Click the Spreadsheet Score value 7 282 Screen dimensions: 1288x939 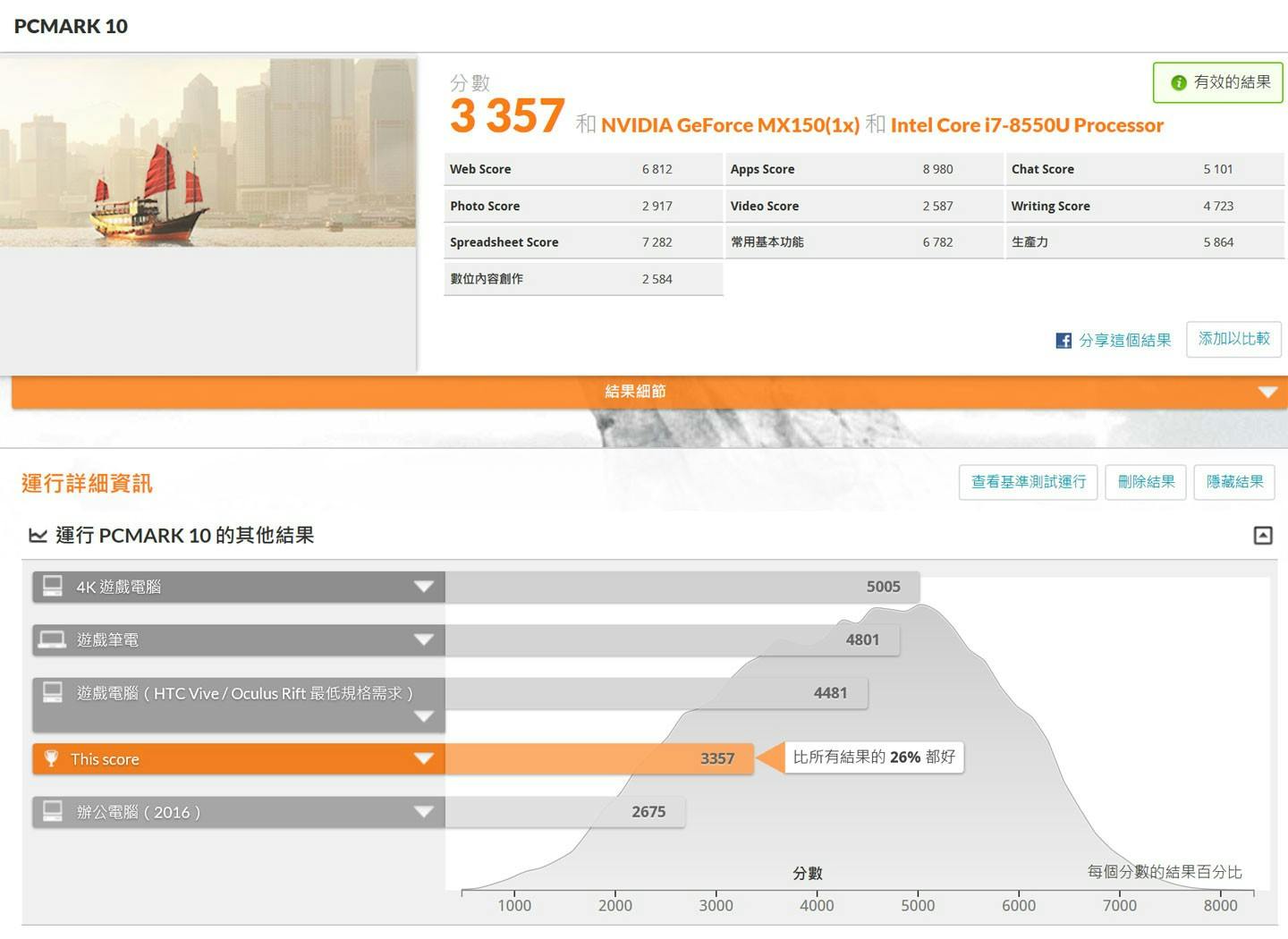[x=657, y=242]
